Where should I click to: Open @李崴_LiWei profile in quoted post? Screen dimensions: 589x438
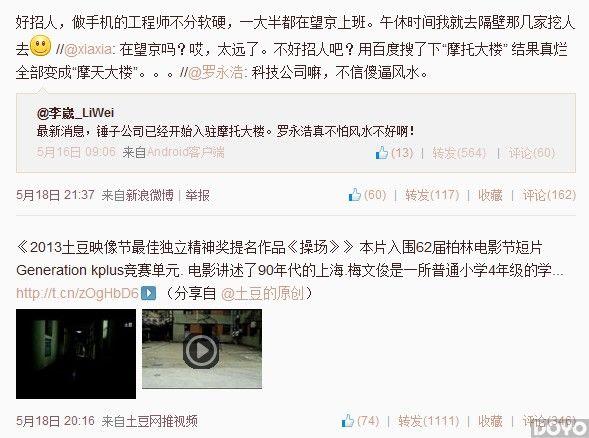[x=75, y=113]
